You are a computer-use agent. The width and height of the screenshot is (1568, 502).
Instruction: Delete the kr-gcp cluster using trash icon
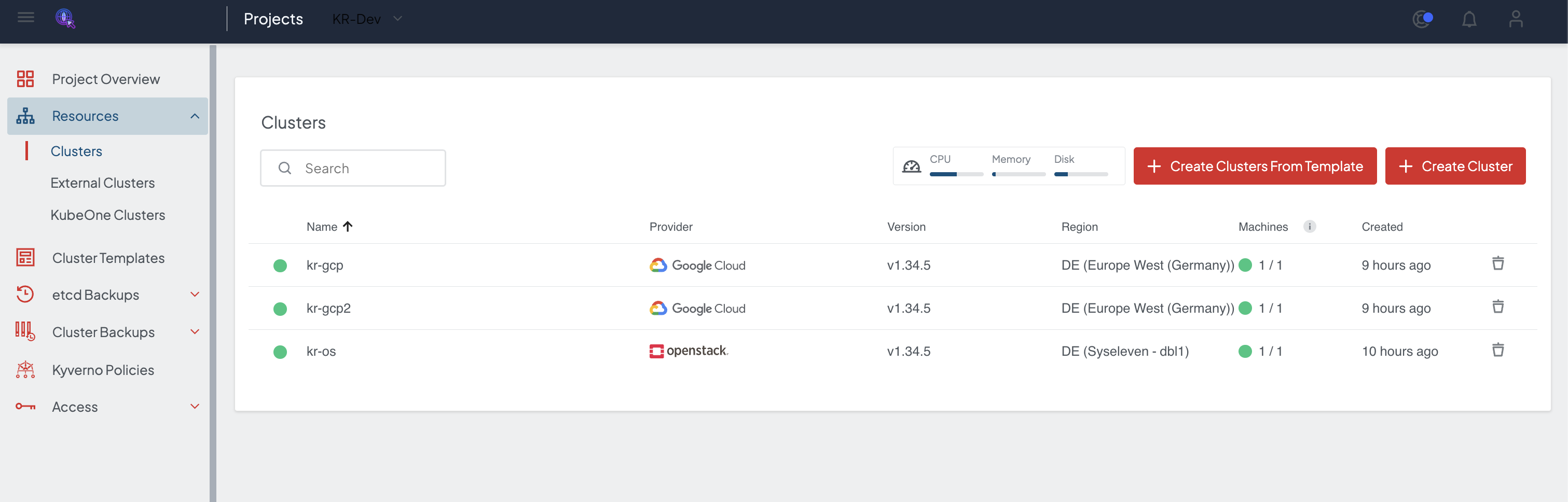pyautogui.click(x=1497, y=263)
